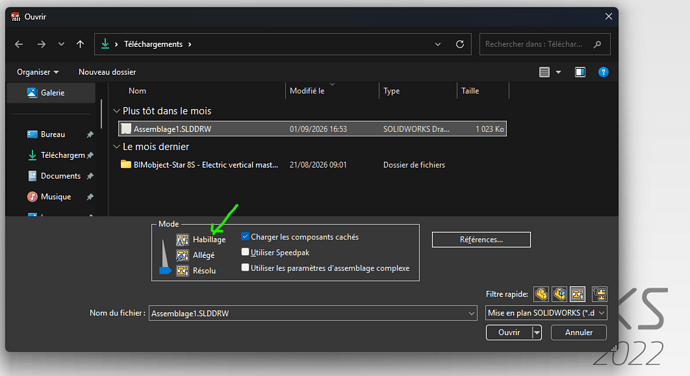Filter by assemblies in Filtre rapide
Image resolution: width=690 pixels, height=376 pixels.
click(559, 294)
